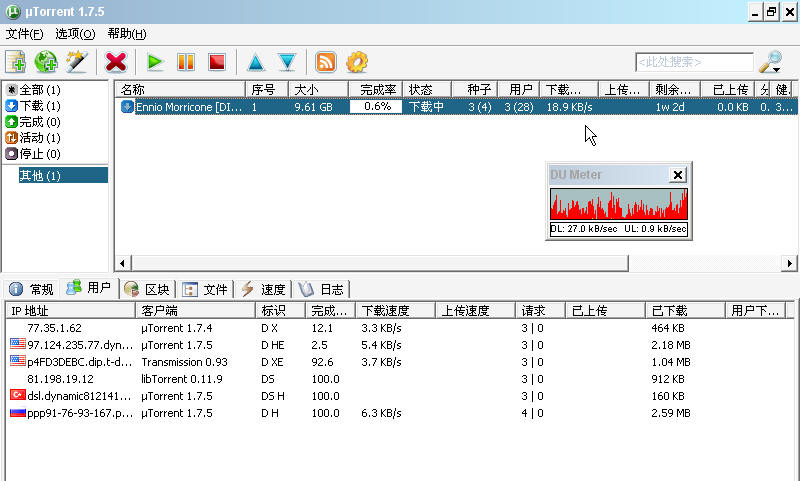Click inside the search input box
Viewport: 800px width, 481px height.
click(x=694, y=62)
